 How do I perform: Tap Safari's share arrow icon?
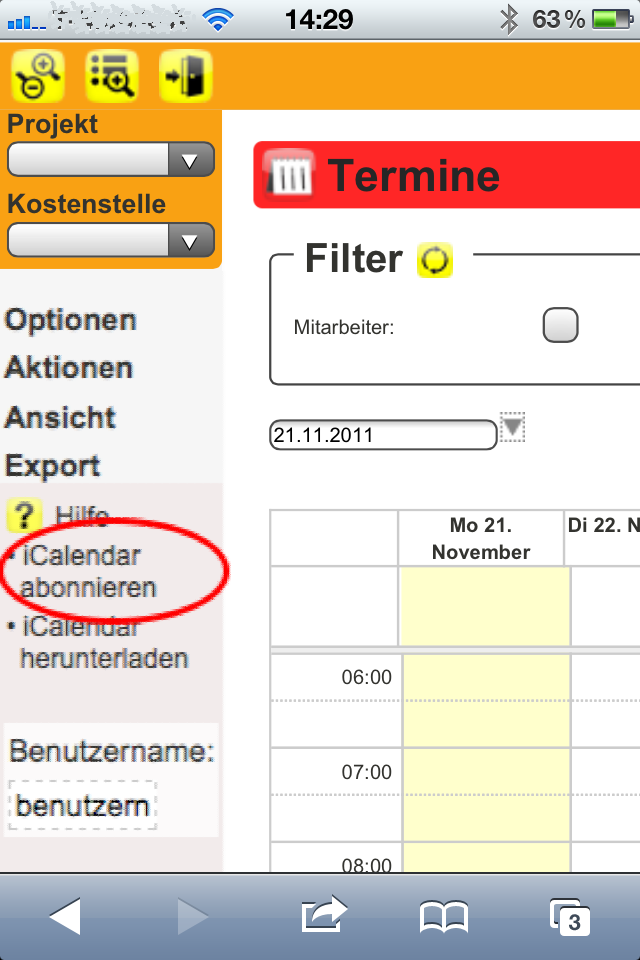(x=324, y=916)
